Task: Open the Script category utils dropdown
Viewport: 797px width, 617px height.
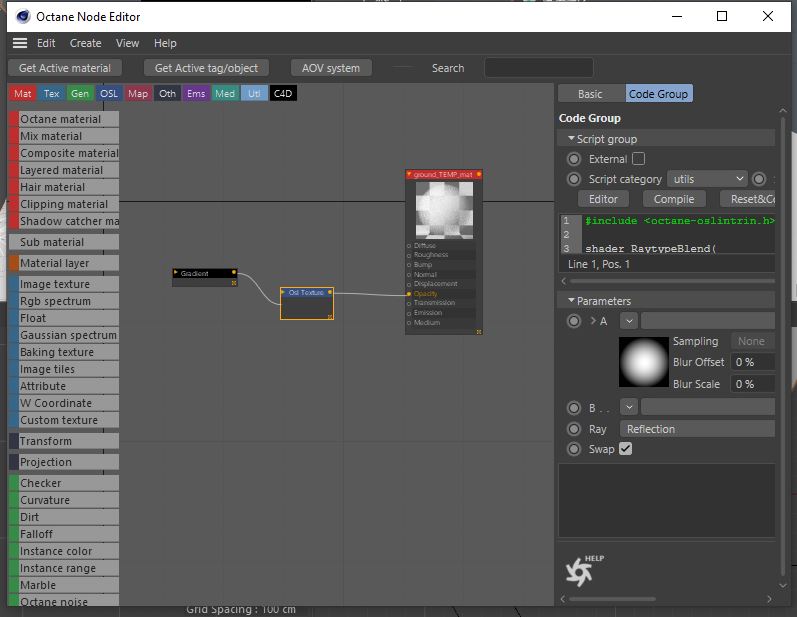Action: click(707, 179)
